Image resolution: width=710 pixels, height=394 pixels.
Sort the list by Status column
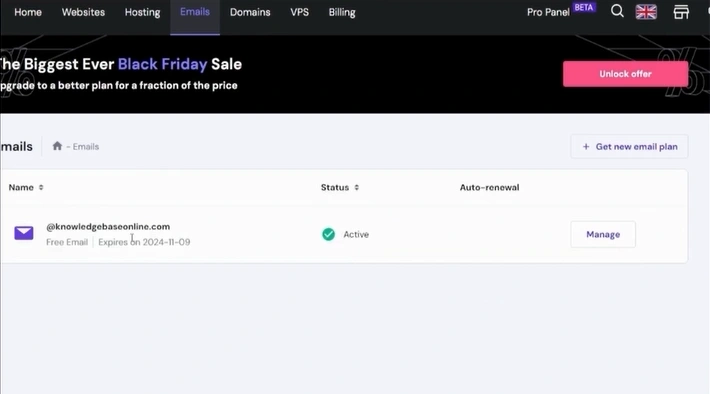pos(340,187)
